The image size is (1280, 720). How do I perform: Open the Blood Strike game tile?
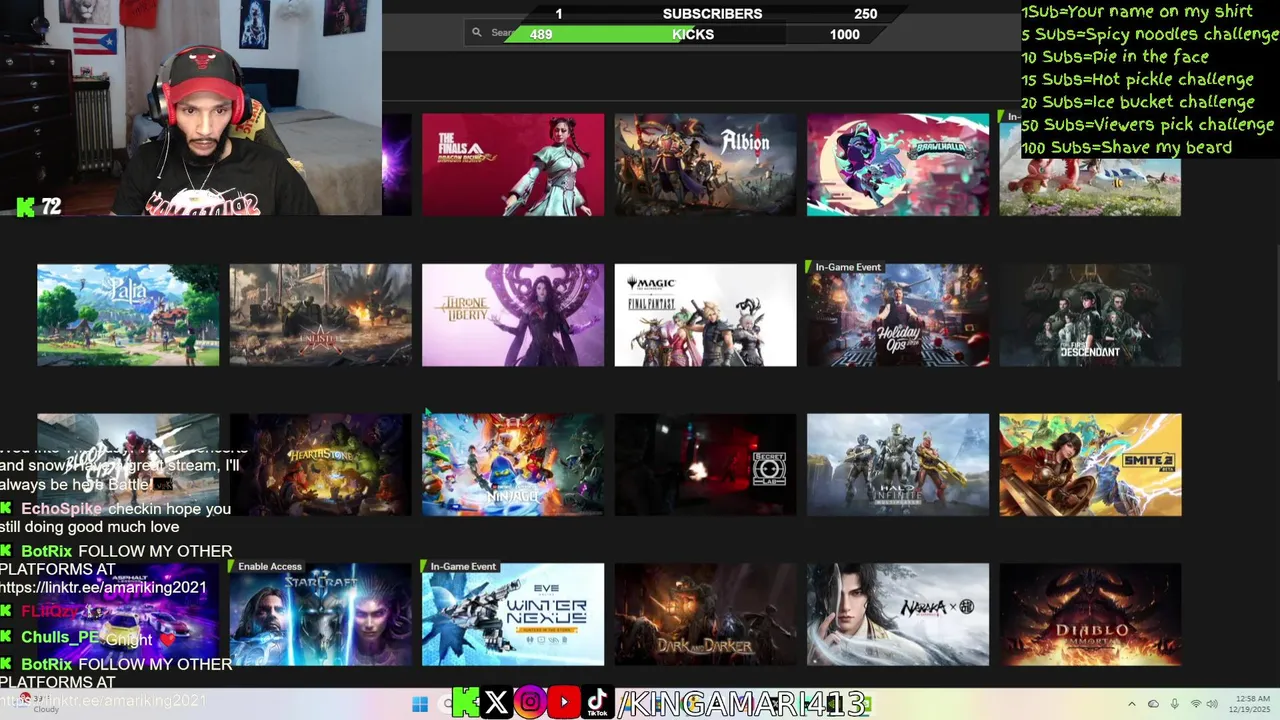128,465
